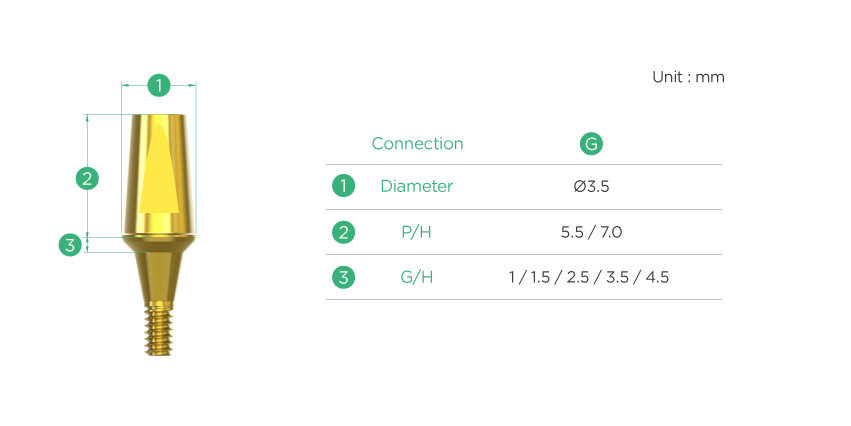The width and height of the screenshot is (851, 426).
Task: Click the gold abutment body image
Action: point(158,234)
